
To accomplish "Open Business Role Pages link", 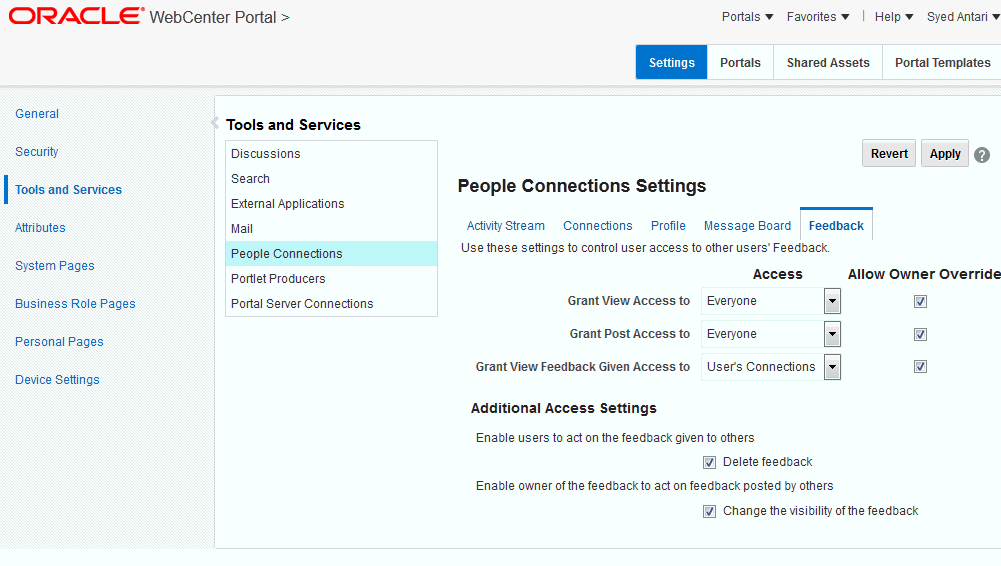I will [x=75, y=304].
